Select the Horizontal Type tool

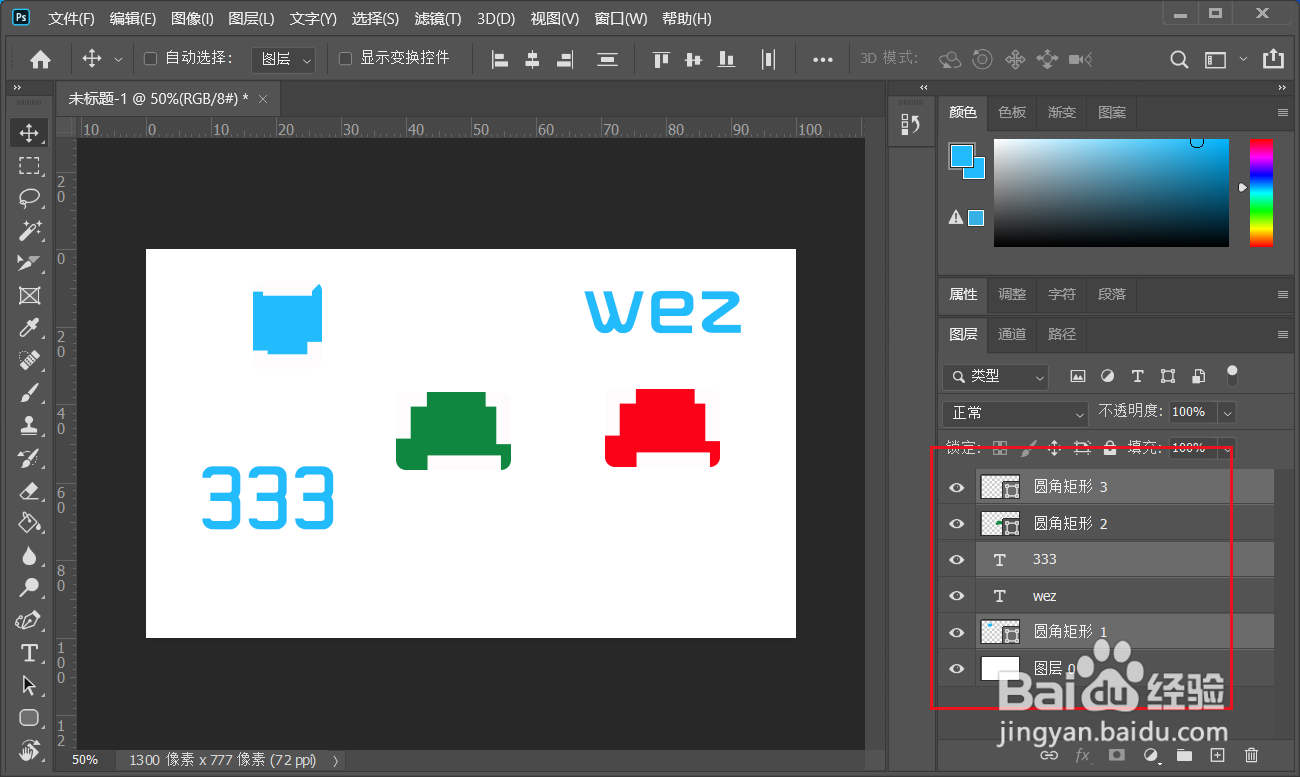point(29,653)
